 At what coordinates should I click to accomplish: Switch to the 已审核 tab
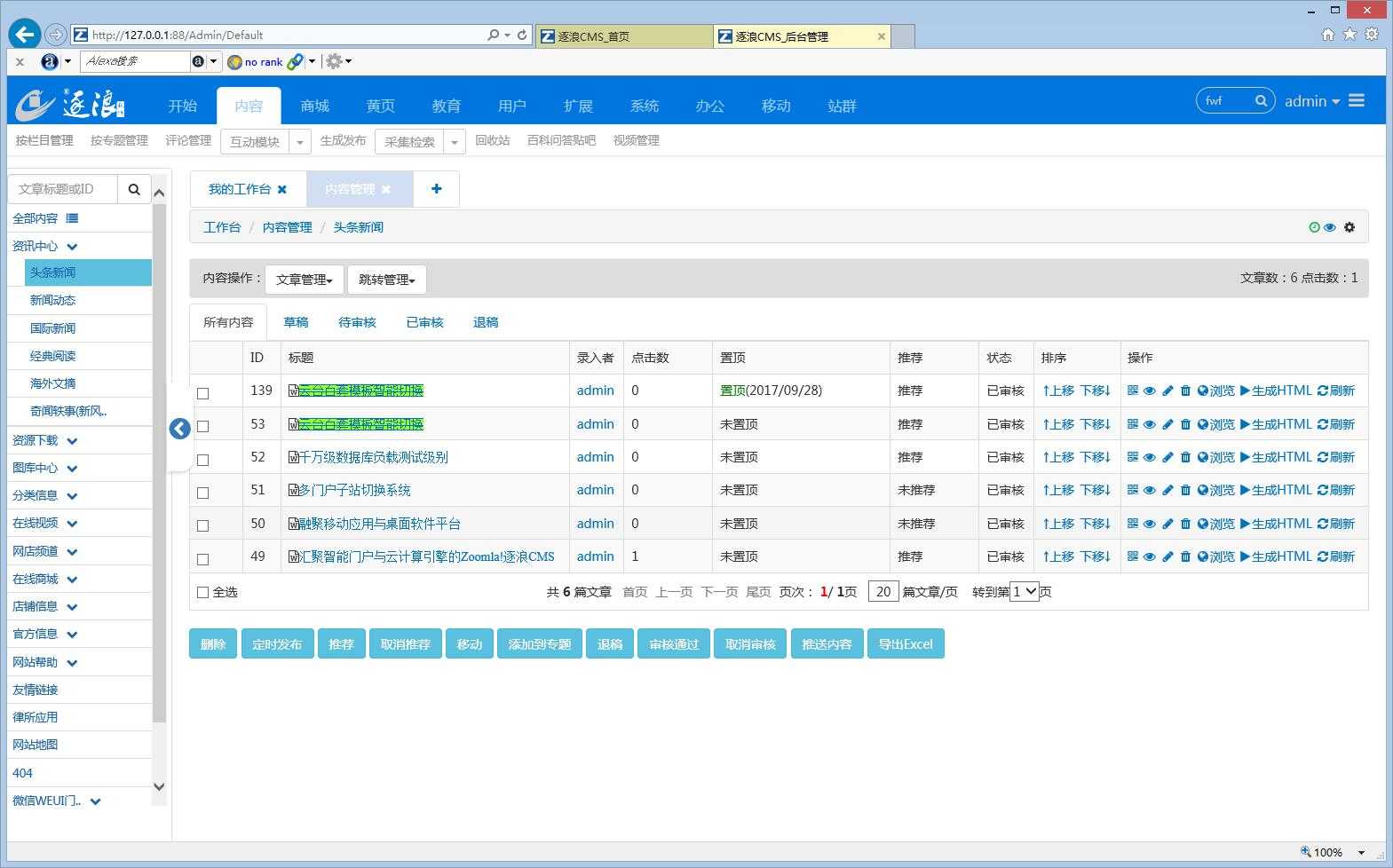tap(424, 322)
